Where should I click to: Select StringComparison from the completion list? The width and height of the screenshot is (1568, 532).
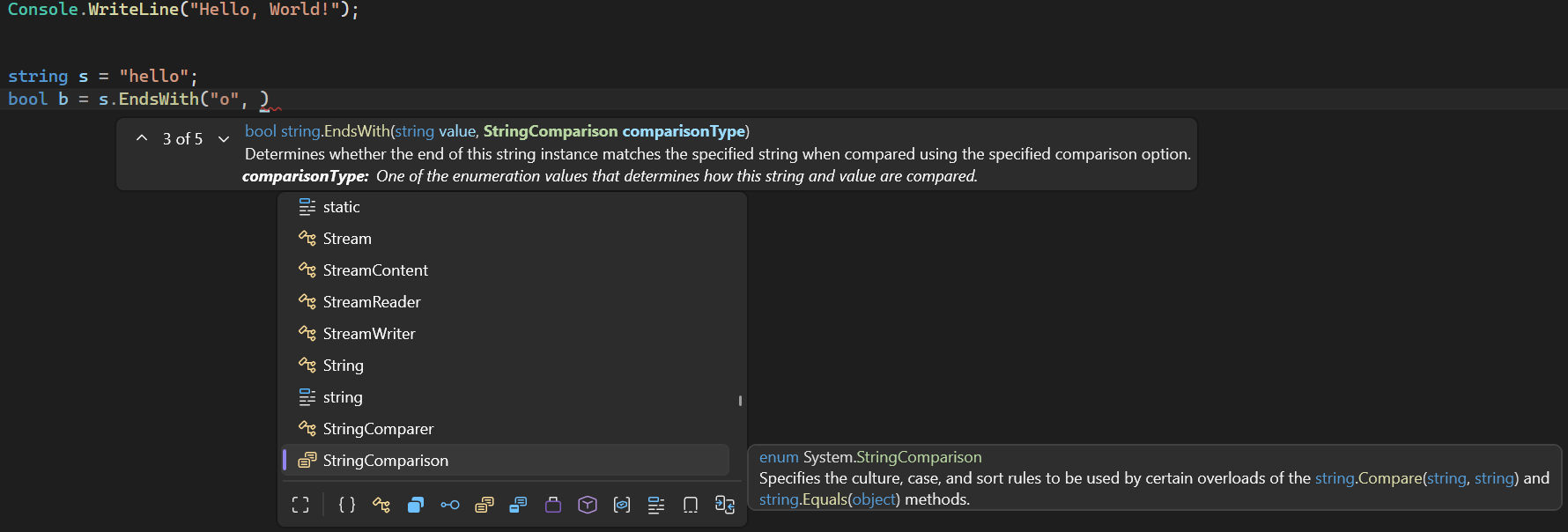tap(385, 461)
